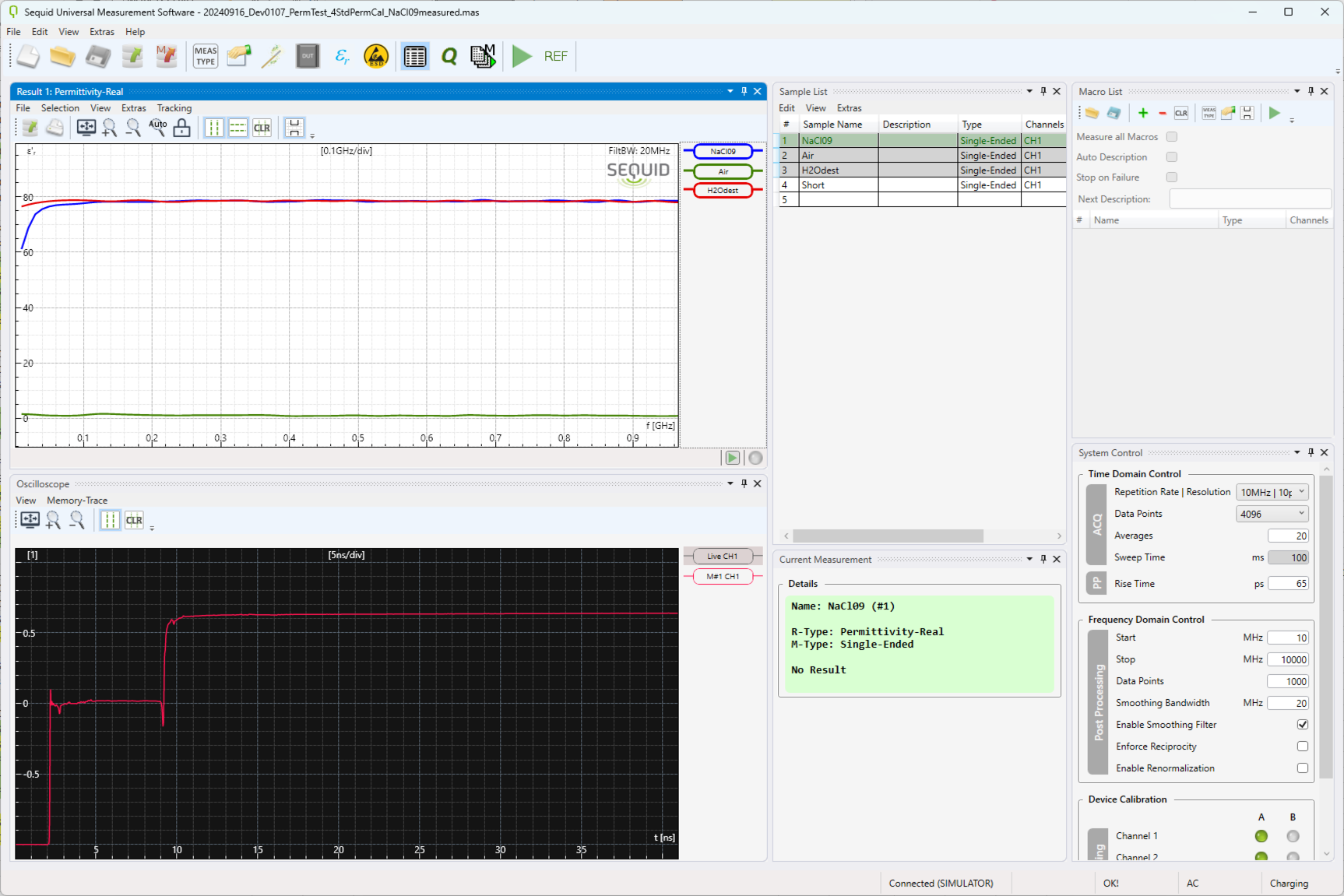
Task: Click the Averages input field
Action: [x=1288, y=536]
